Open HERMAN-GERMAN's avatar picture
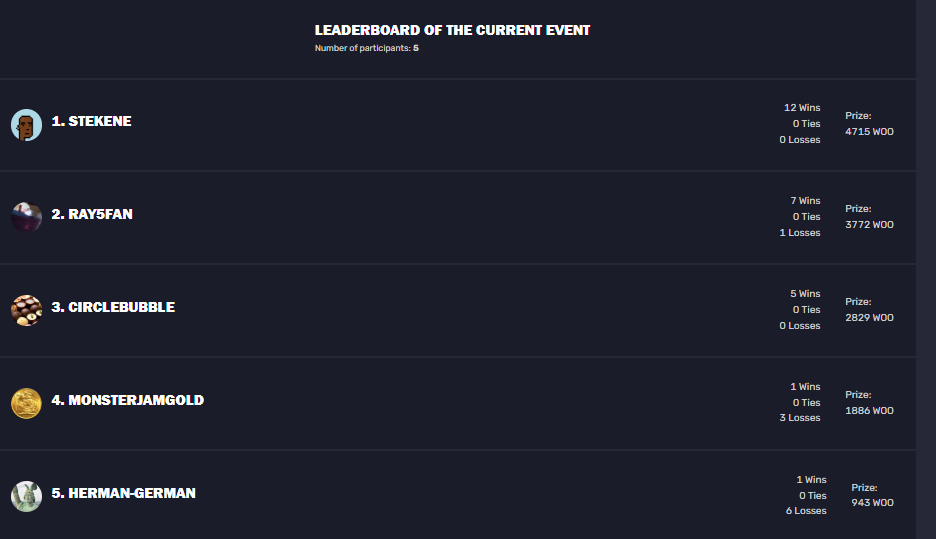 coord(26,497)
